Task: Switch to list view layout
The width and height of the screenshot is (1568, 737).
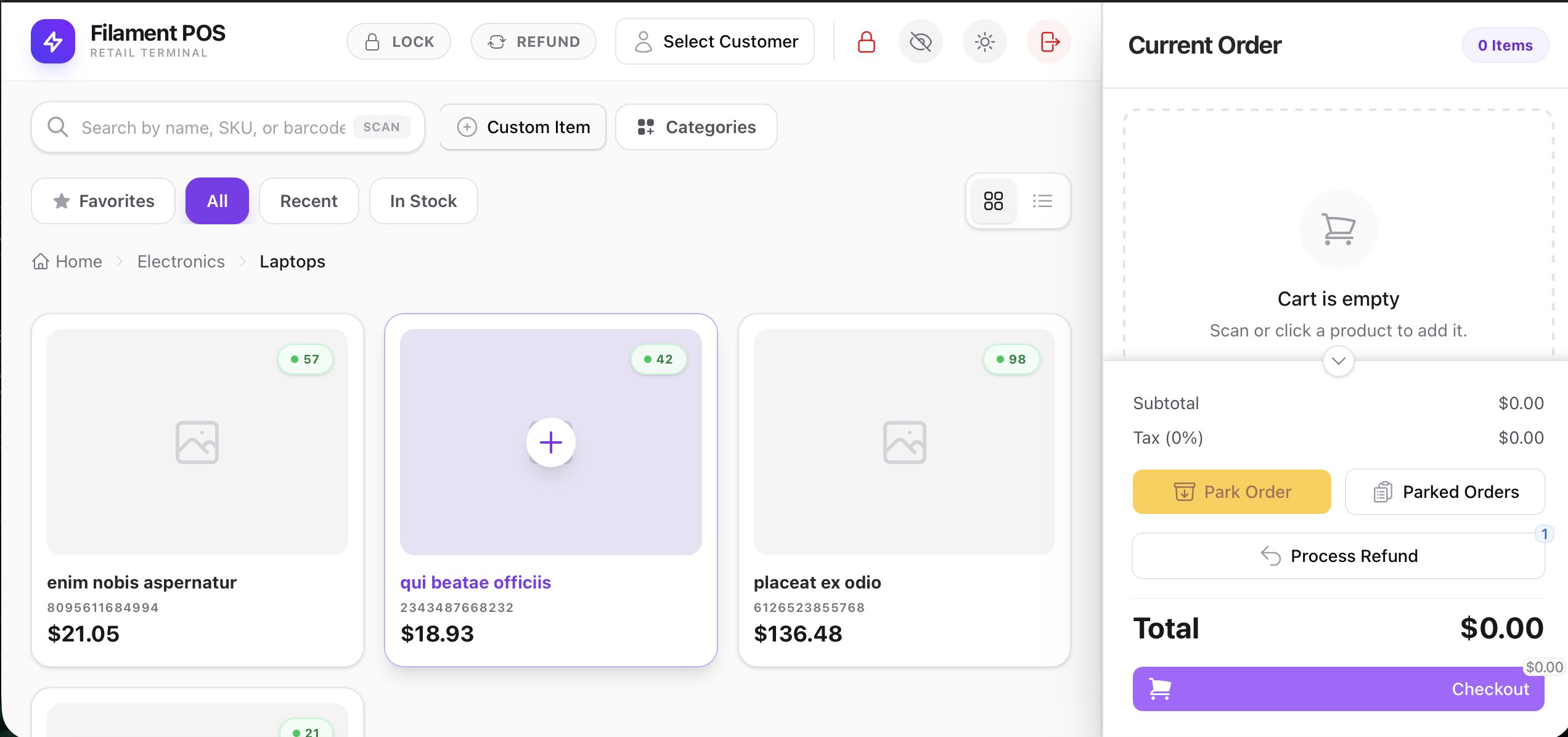Action: [1042, 201]
